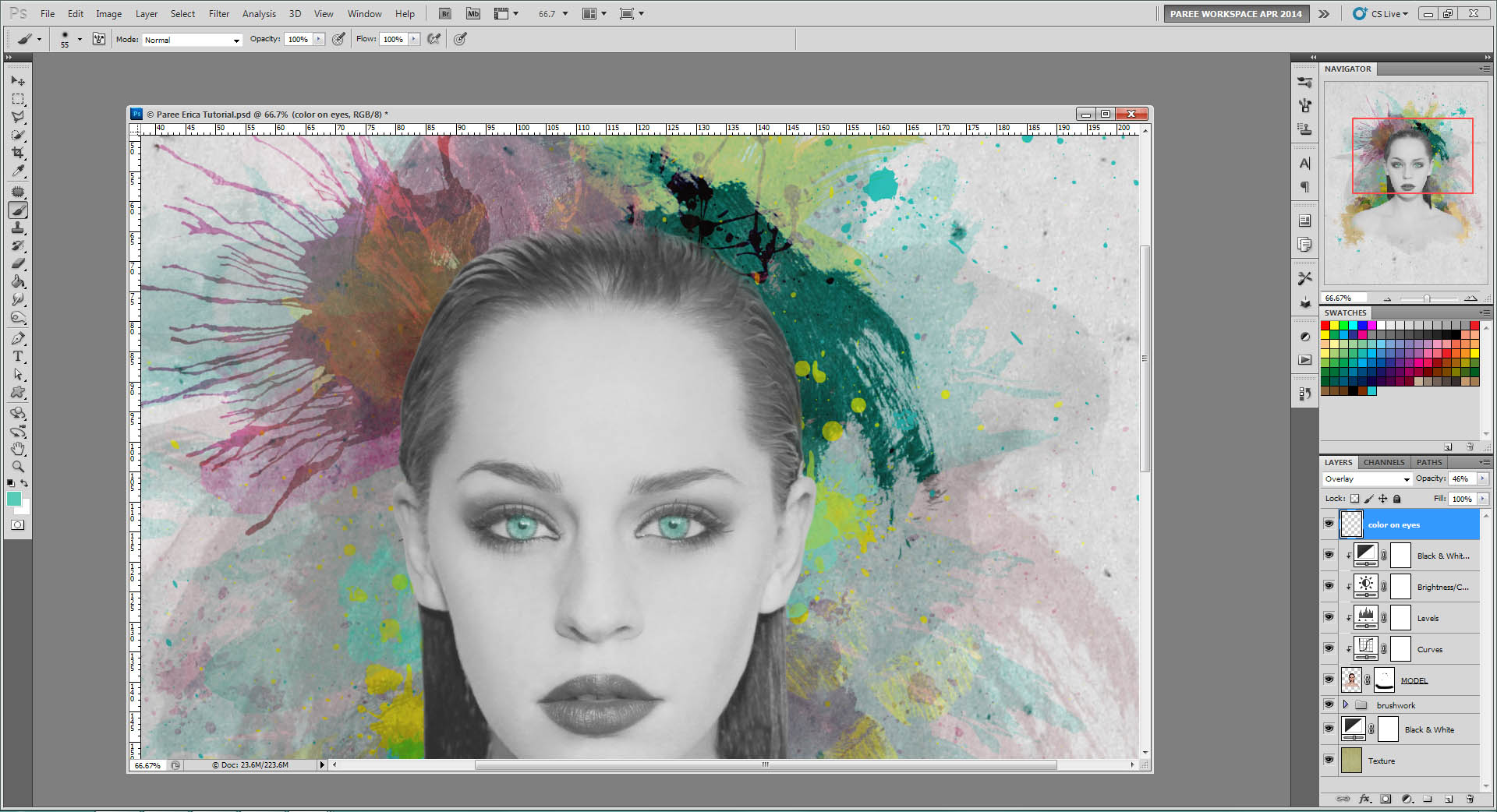1497x812 pixels.
Task: Open the Filter menu
Action: point(219,14)
